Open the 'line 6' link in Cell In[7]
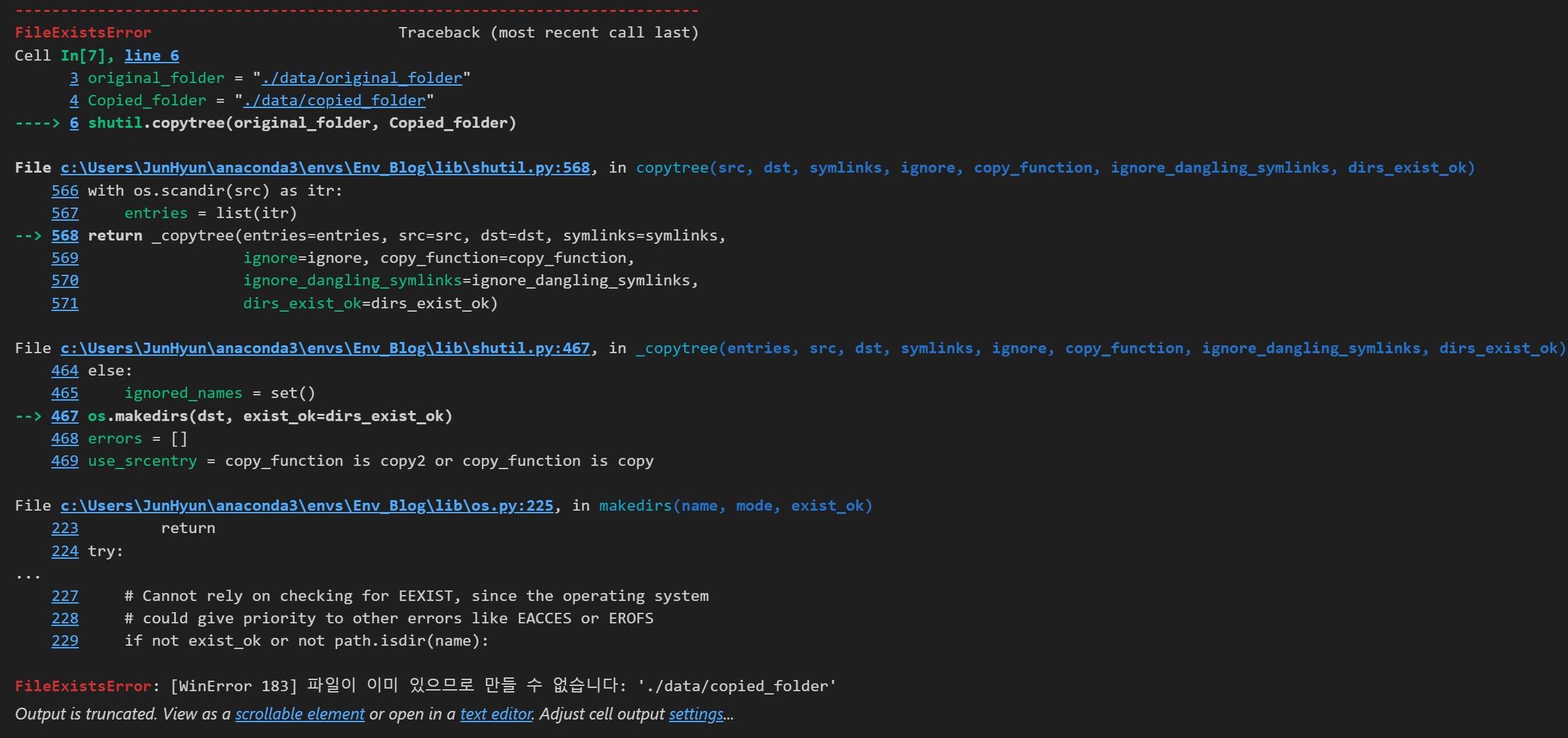Viewport: 1568px width, 738px height. coord(152,55)
